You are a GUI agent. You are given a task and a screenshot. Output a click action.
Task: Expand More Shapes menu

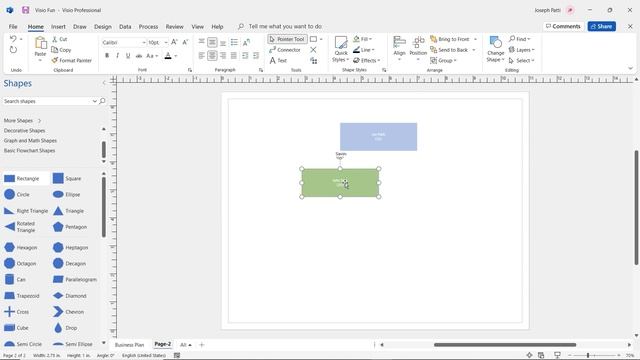pyautogui.click(x=22, y=120)
